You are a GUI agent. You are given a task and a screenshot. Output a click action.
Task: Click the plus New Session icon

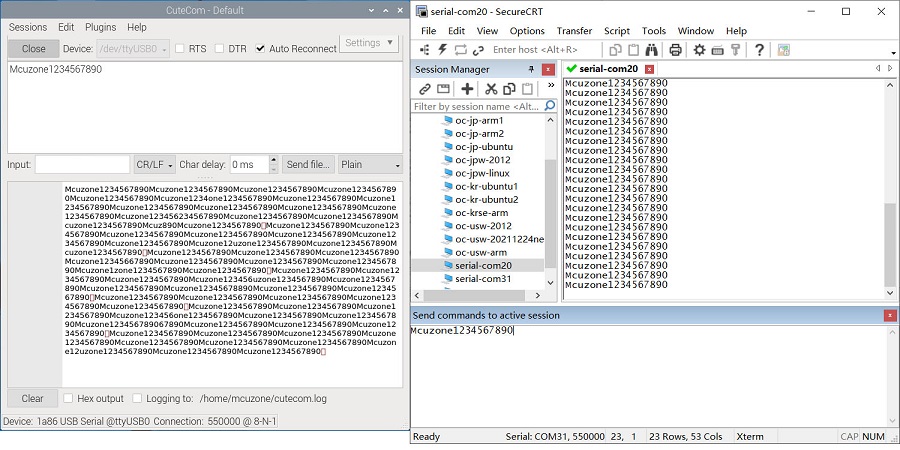467,88
